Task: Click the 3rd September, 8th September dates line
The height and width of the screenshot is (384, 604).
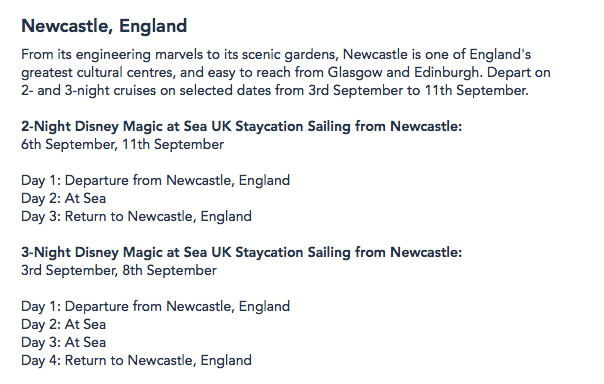Action: pos(119,270)
